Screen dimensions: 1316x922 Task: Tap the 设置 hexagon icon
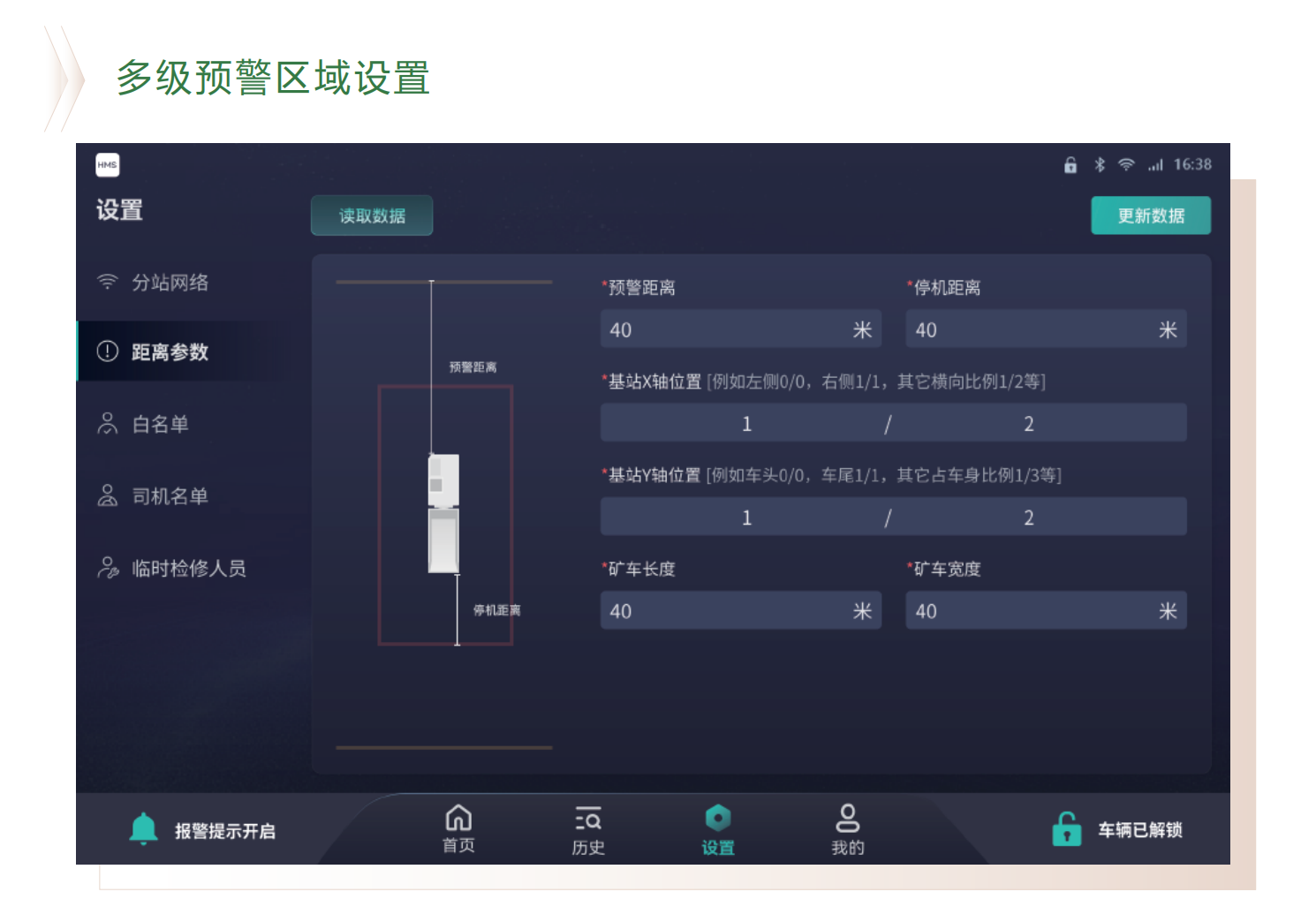718,819
